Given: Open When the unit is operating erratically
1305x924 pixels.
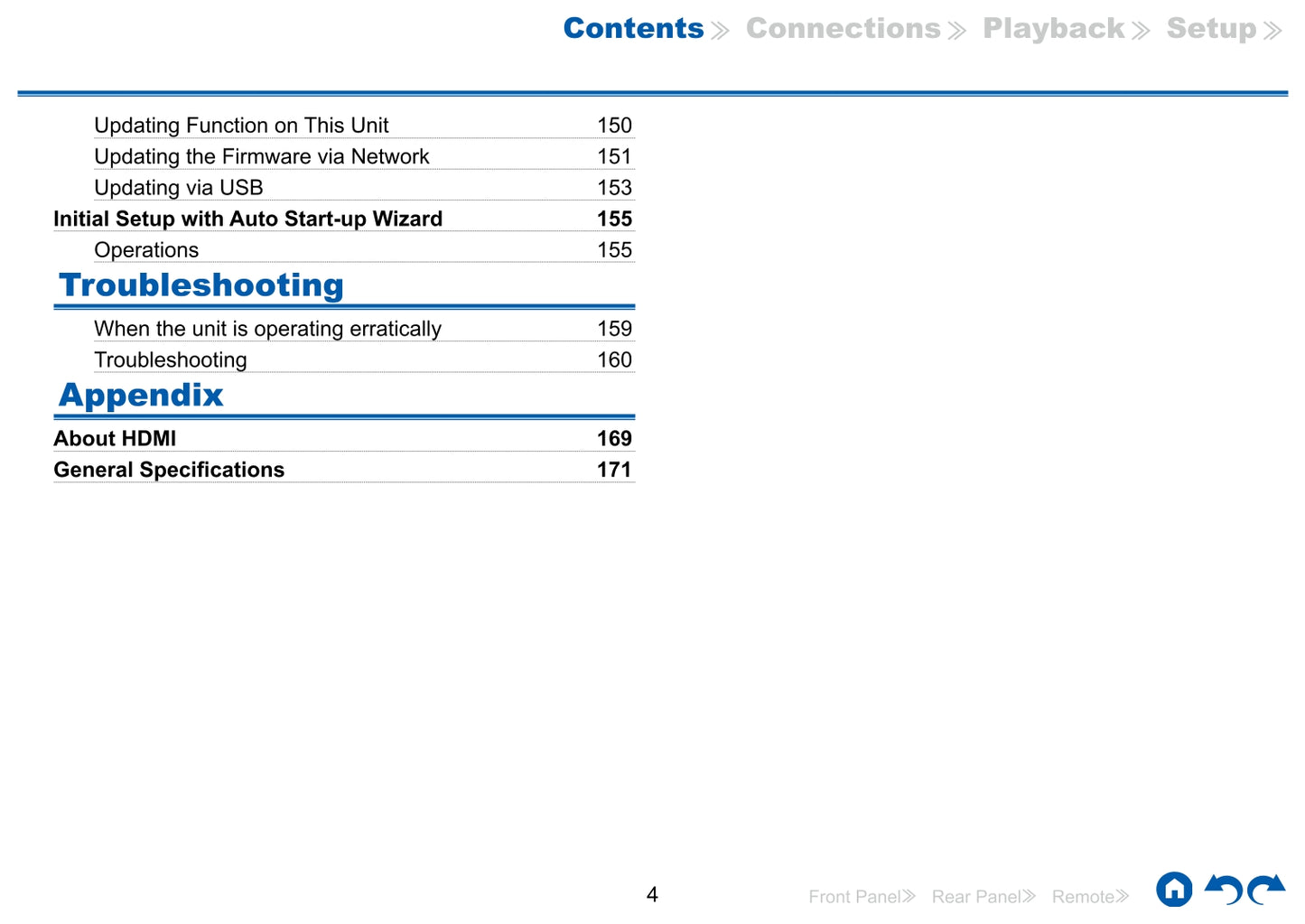Looking at the screenshot, I should (x=267, y=329).
